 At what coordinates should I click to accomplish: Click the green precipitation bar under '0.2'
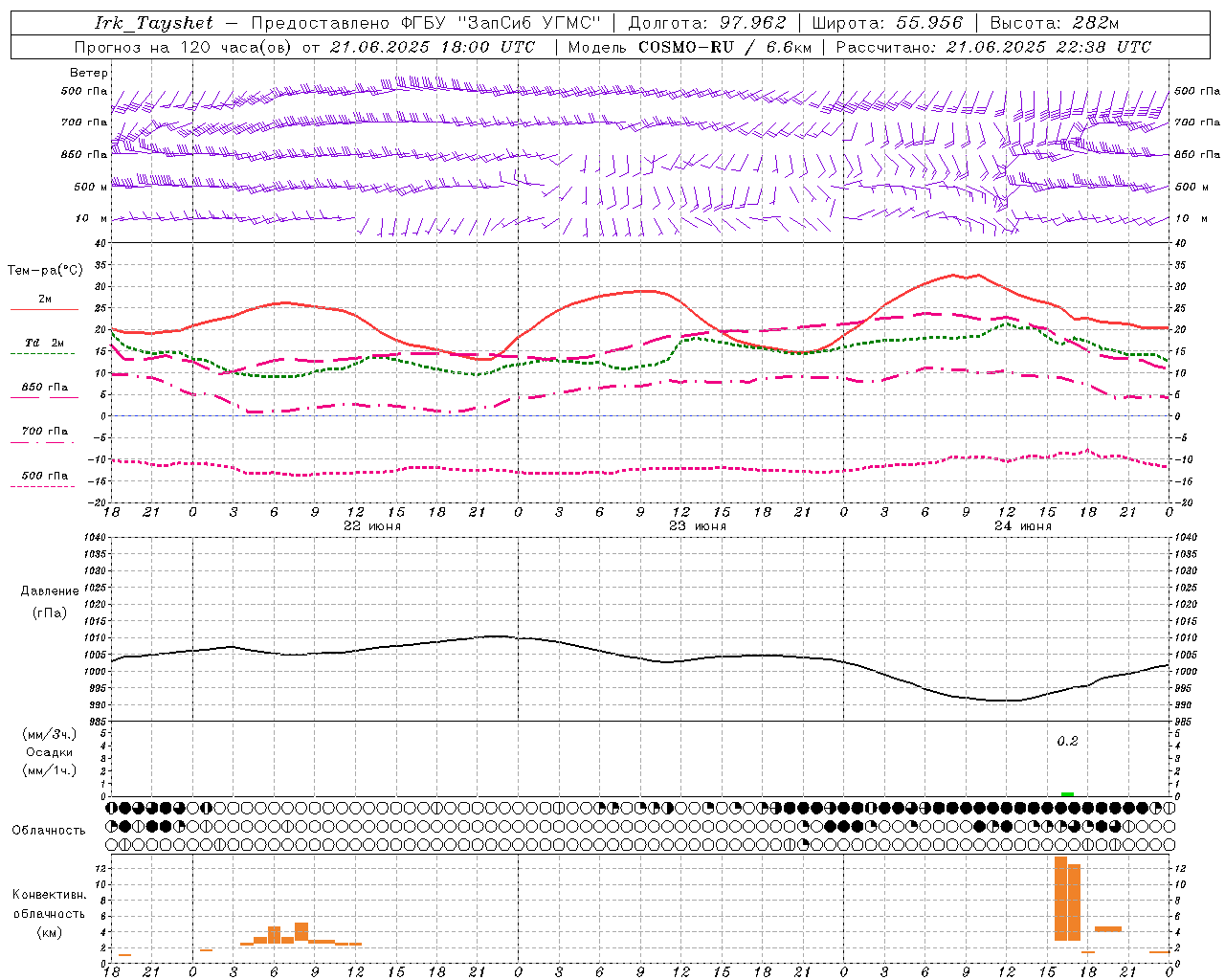(x=1067, y=794)
